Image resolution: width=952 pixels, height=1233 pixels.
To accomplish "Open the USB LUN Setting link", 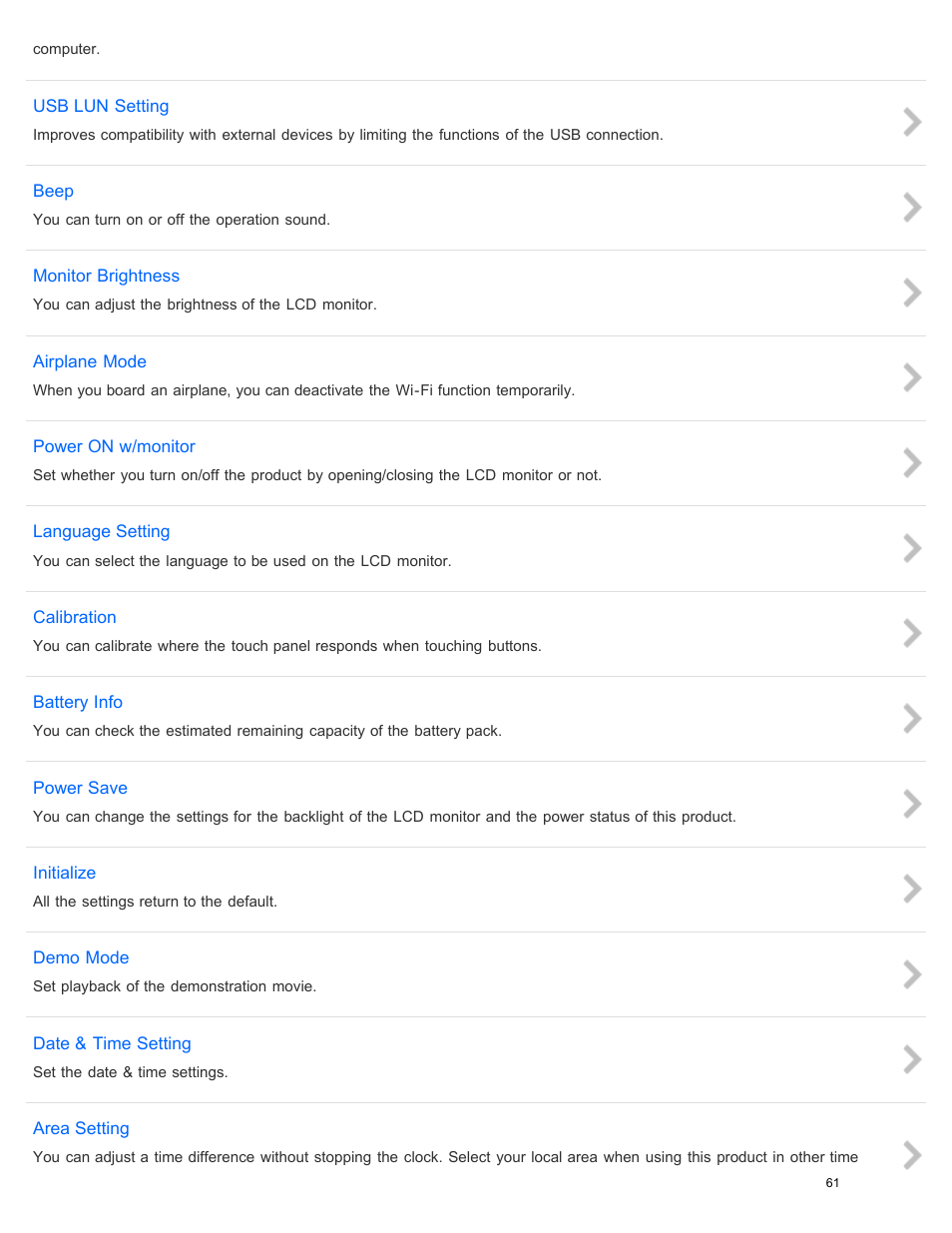I will pos(101,106).
